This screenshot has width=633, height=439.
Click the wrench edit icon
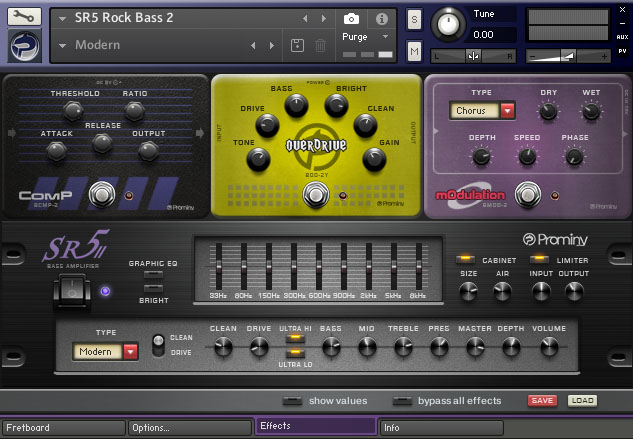(x=24, y=17)
